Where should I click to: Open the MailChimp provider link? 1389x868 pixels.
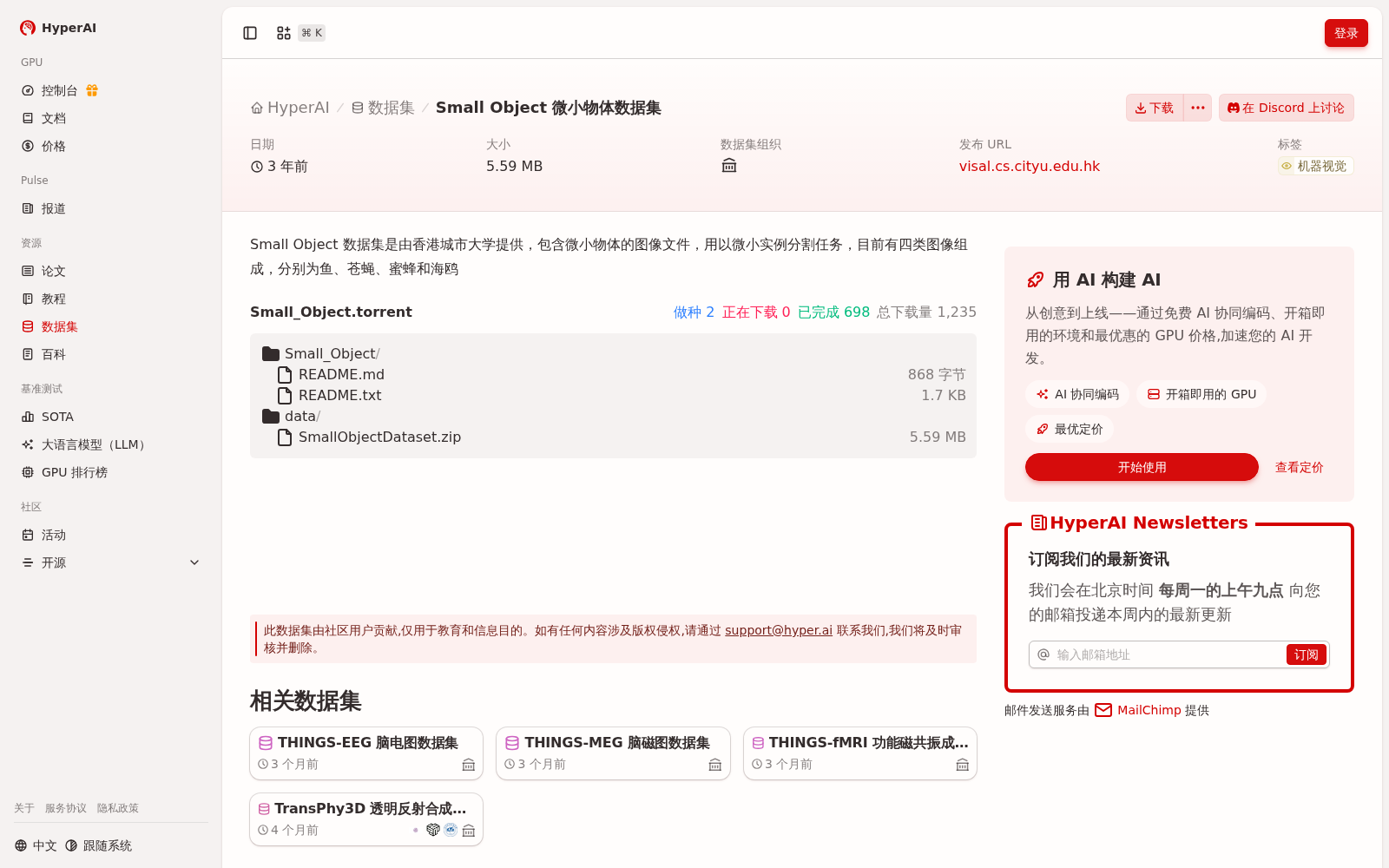point(1138,710)
